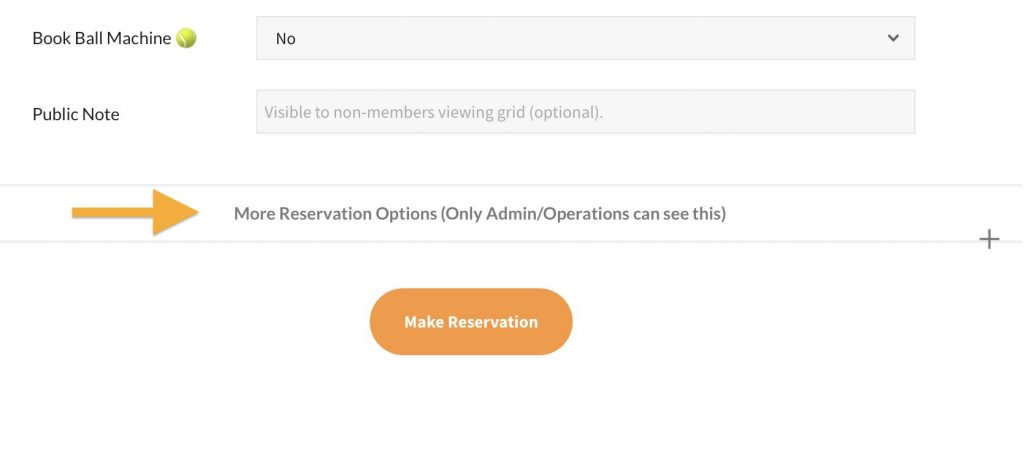Click the "Make Reservation" text on the orange button
This screenshot has height=476, width=1024.
click(471, 322)
